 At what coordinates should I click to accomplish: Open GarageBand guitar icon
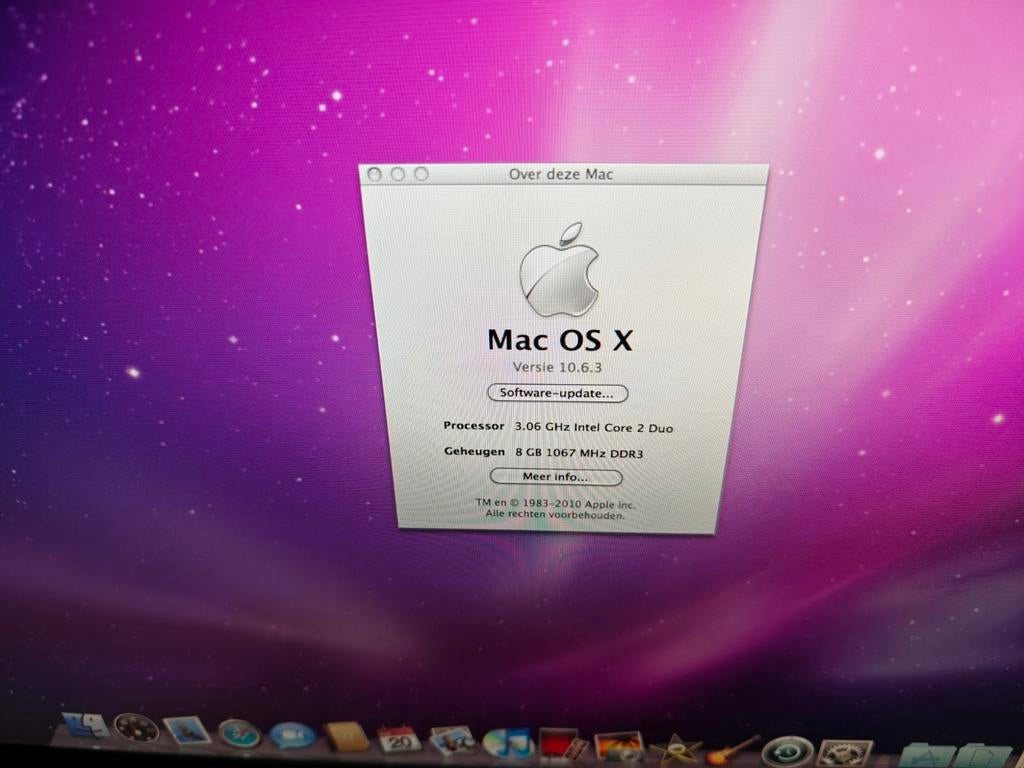(x=733, y=750)
